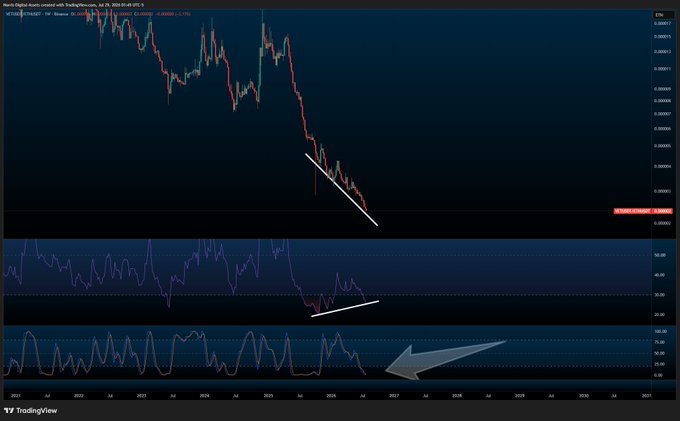Image resolution: width=680 pixels, height=421 pixels.
Task: Click the 0.000004 price scale label
Action: pos(662,166)
